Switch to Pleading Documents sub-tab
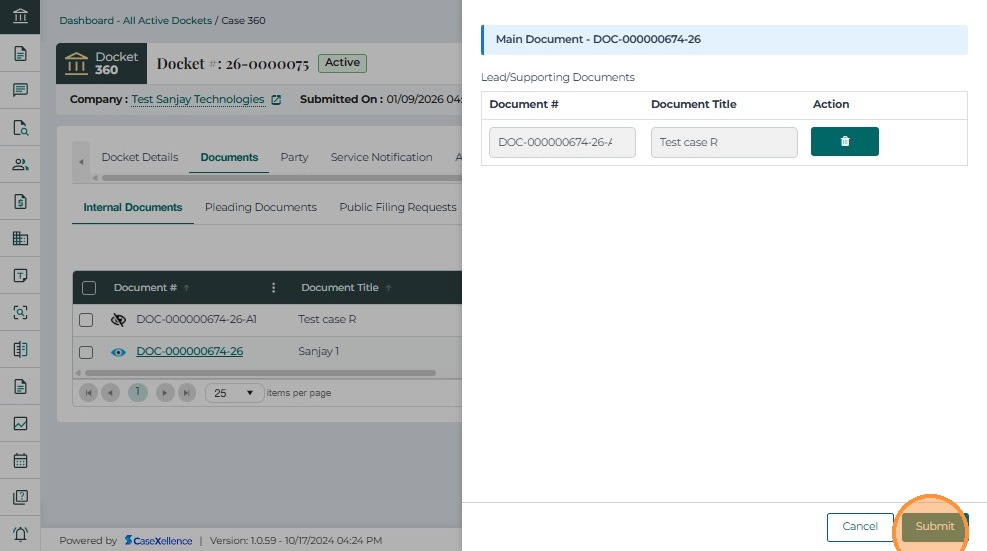The width and height of the screenshot is (987, 551). point(261,207)
